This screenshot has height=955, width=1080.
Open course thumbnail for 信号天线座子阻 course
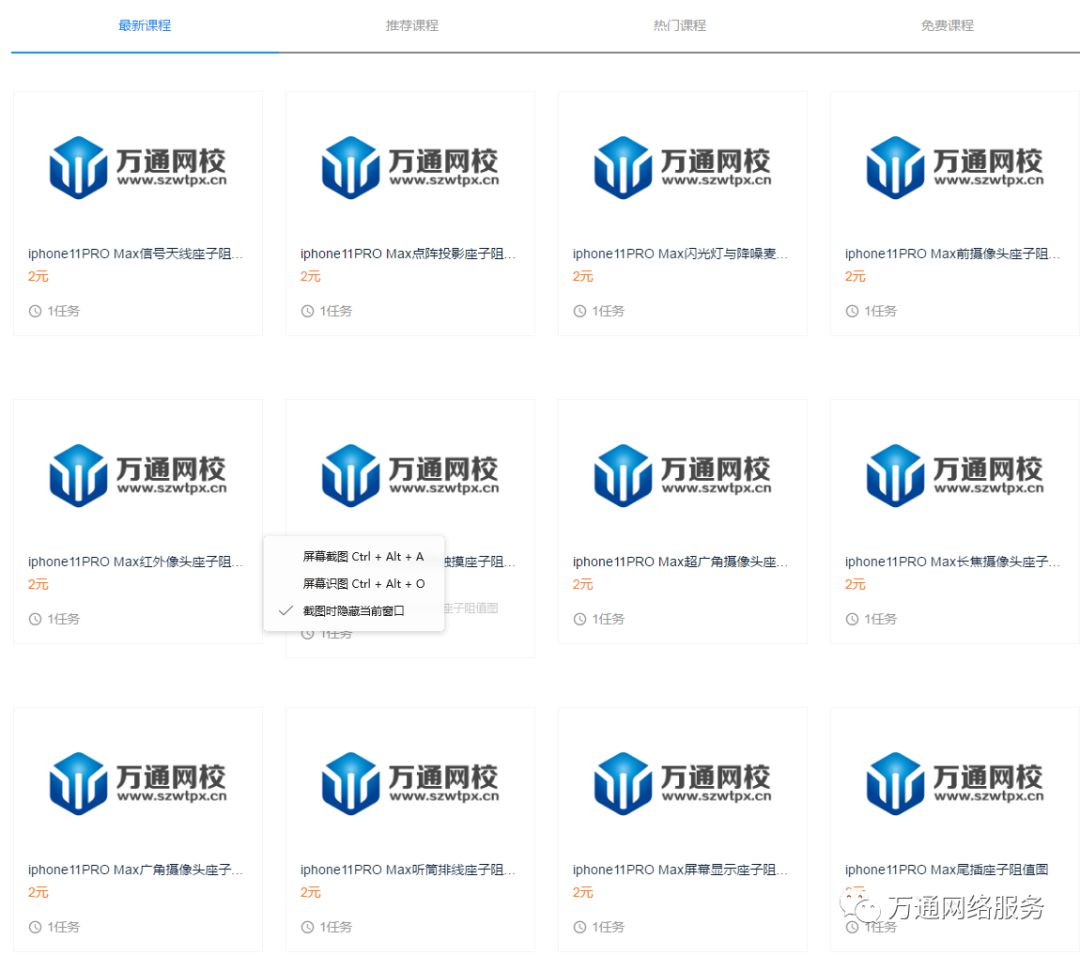click(x=138, y=167)
